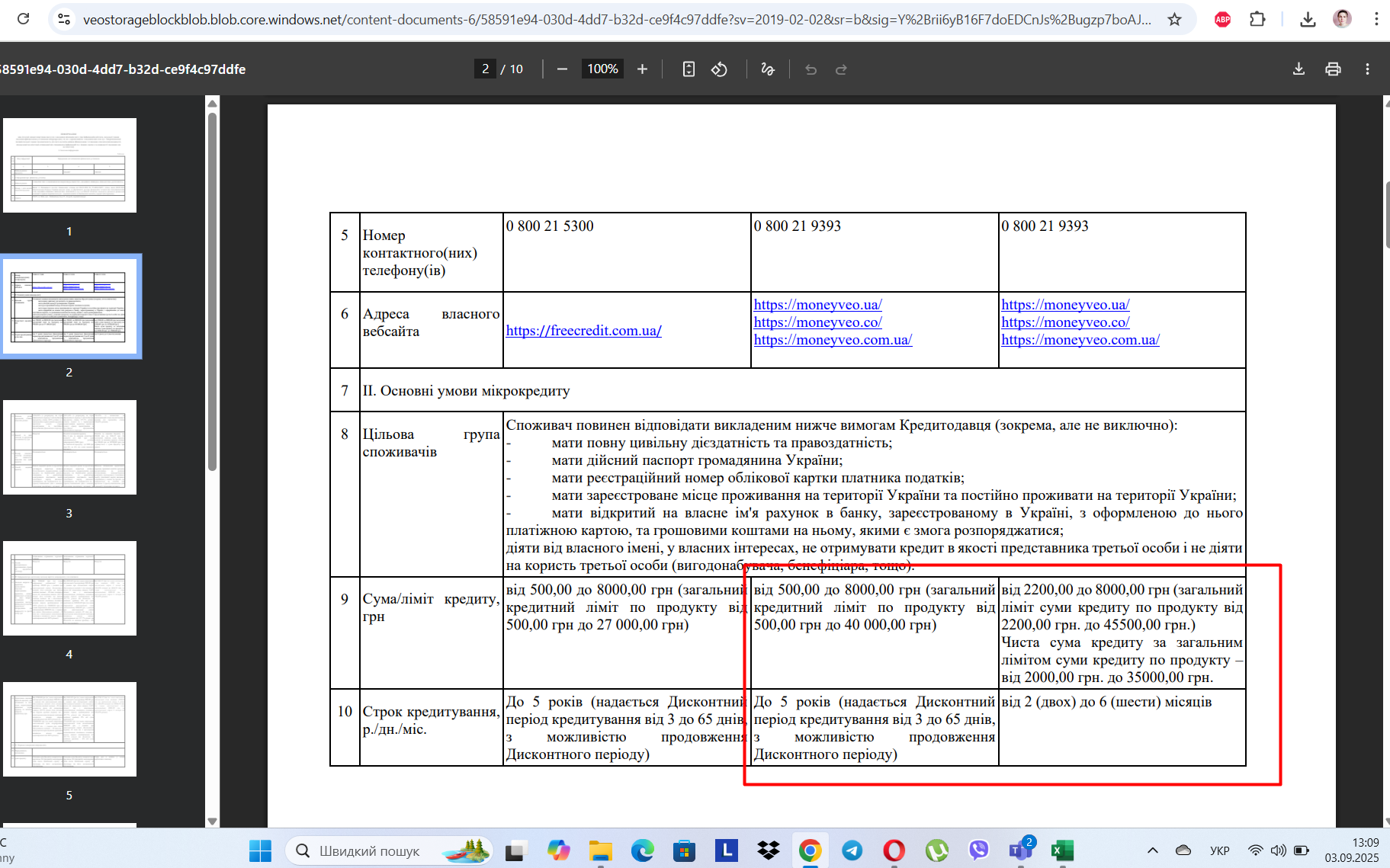Undo the last PDF annotation
1390x868 pixels.
(x=811, y=69)
